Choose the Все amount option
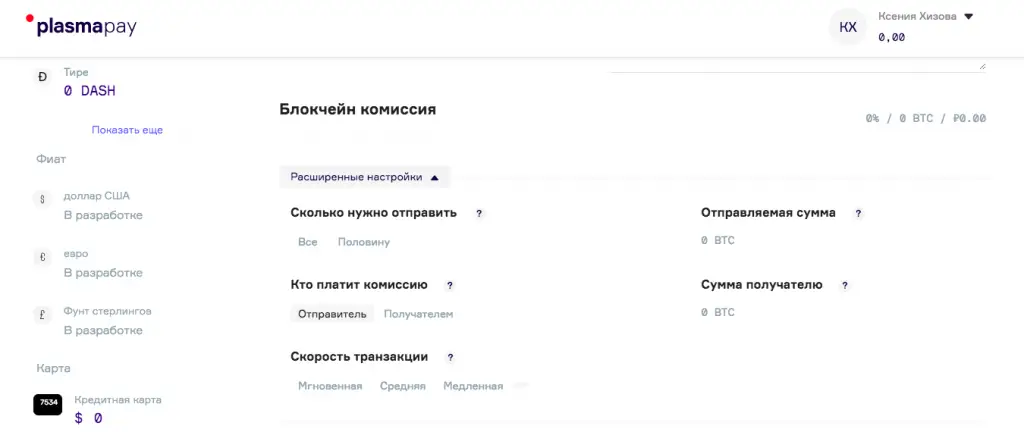 point(308,242)
